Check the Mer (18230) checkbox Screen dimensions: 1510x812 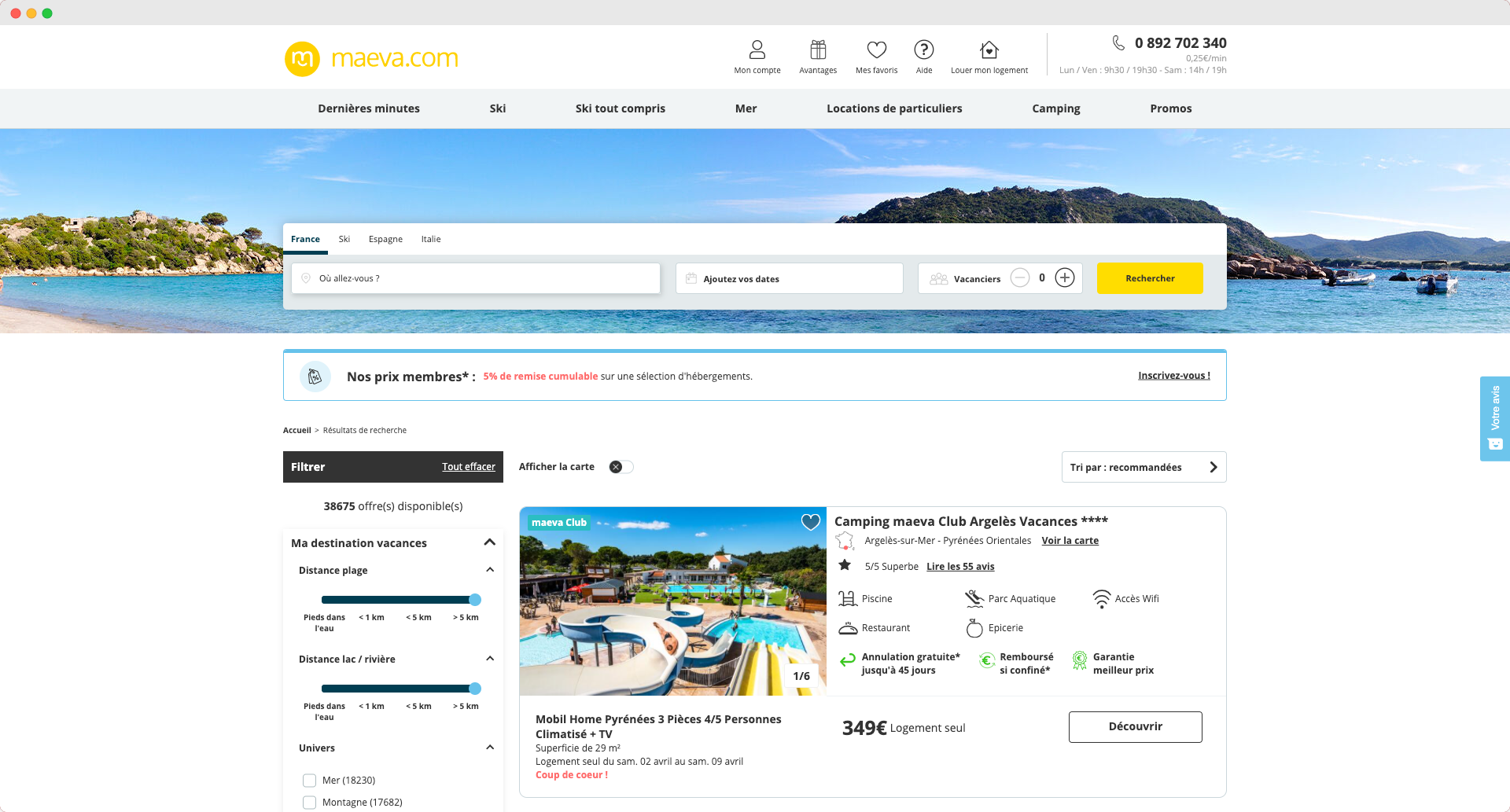(x=310, y=781)
